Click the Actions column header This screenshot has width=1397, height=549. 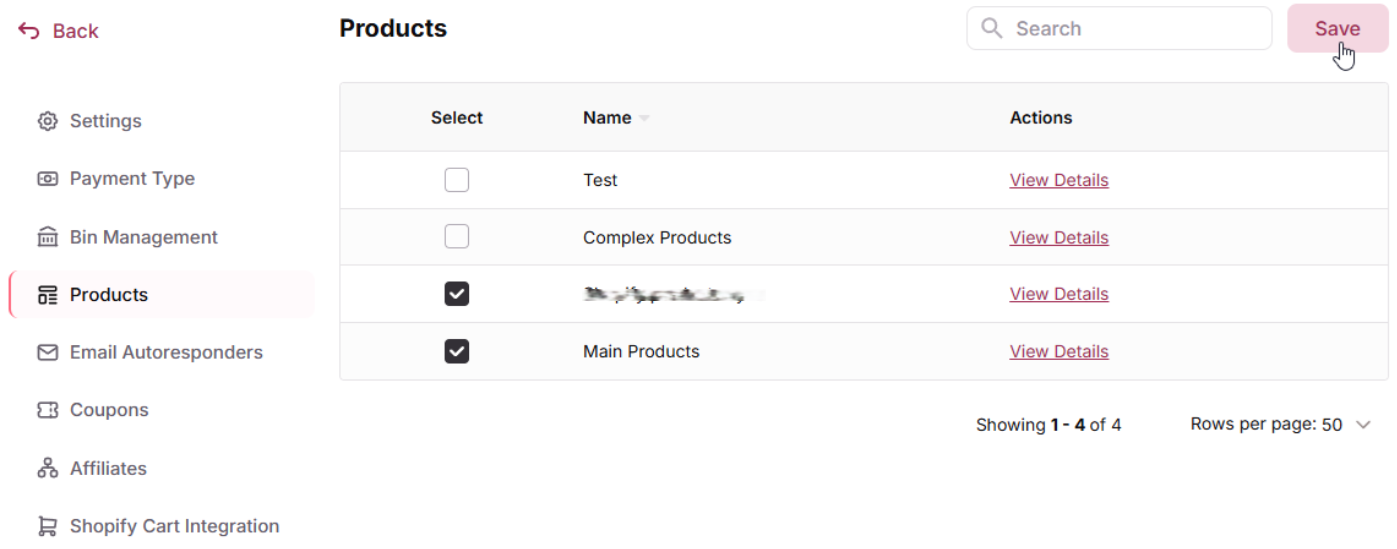[x=1041, y=118]
